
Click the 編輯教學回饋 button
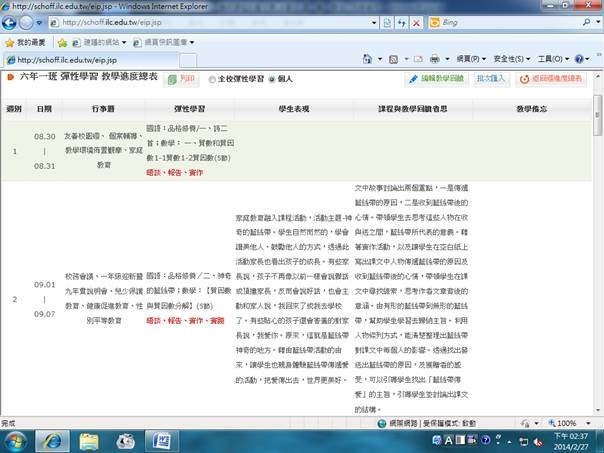[435, 77]
